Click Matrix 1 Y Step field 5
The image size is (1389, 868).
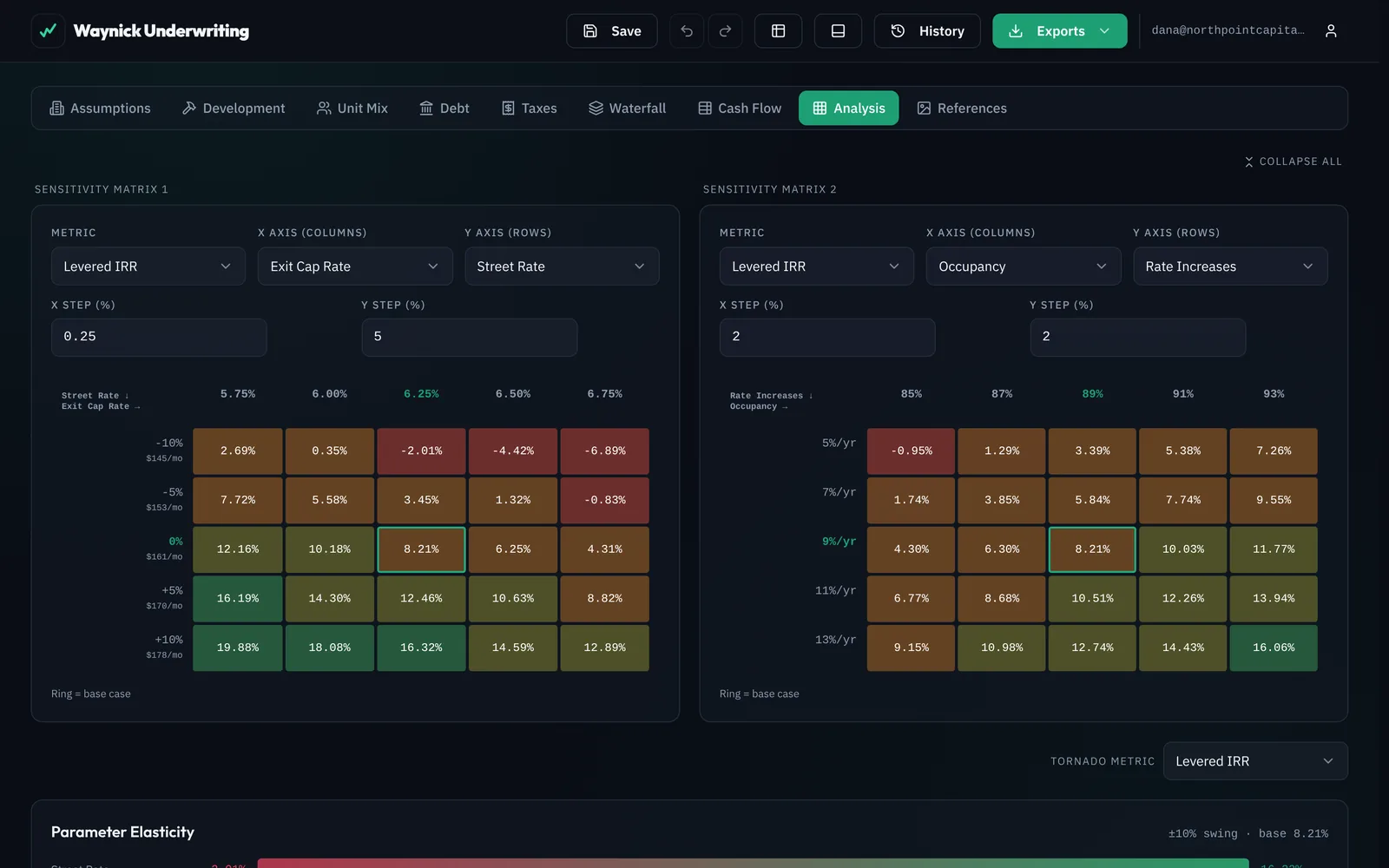470,337
